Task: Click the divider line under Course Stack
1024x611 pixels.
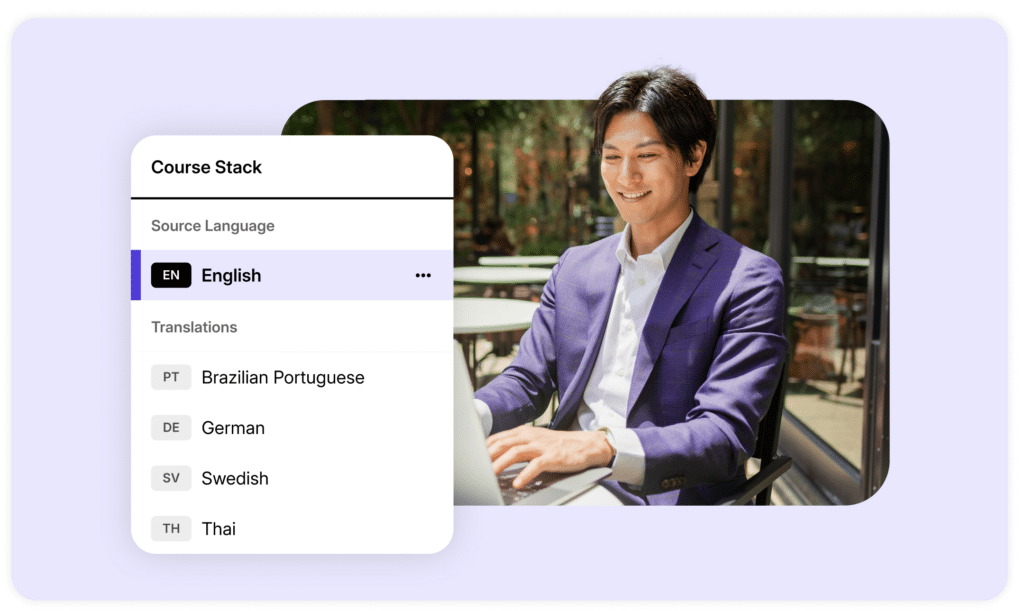Action: click(292, 198)
